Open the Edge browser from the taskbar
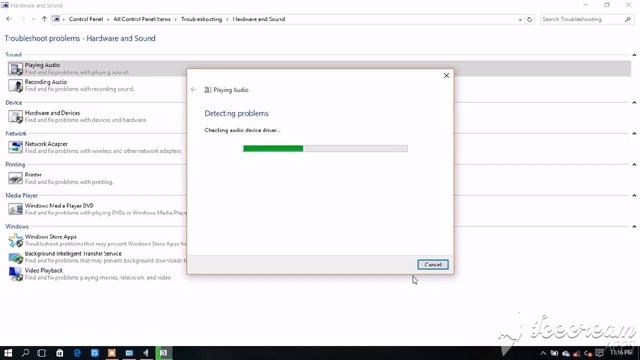The width and height of the screenshot is (640, 360). 77,353
